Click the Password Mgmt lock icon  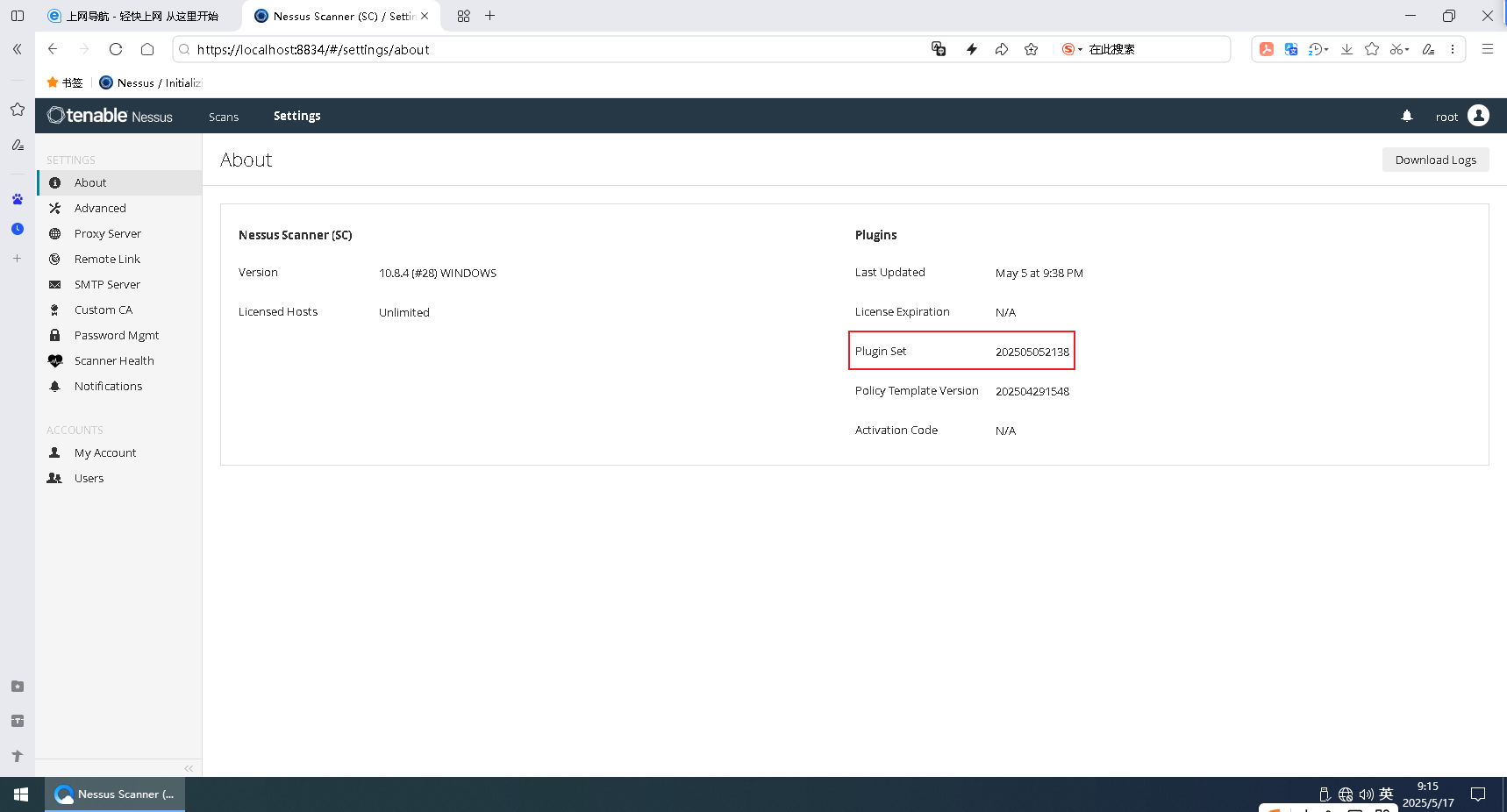point(55,336)
